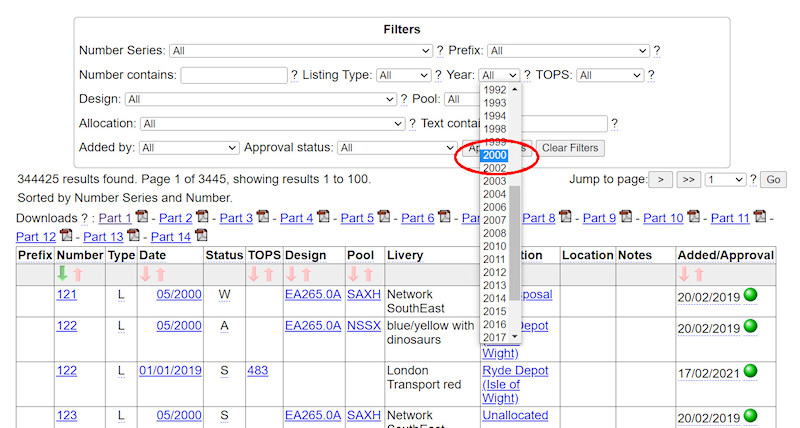Click the Go button for page jump
Screen dimensions: 800x428
click(x=772, y=180)
